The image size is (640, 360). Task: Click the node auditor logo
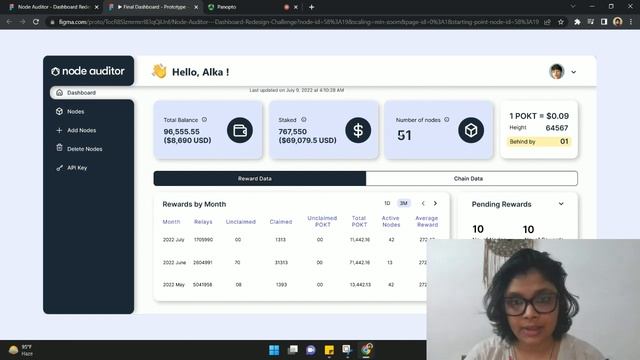point(88,71)
